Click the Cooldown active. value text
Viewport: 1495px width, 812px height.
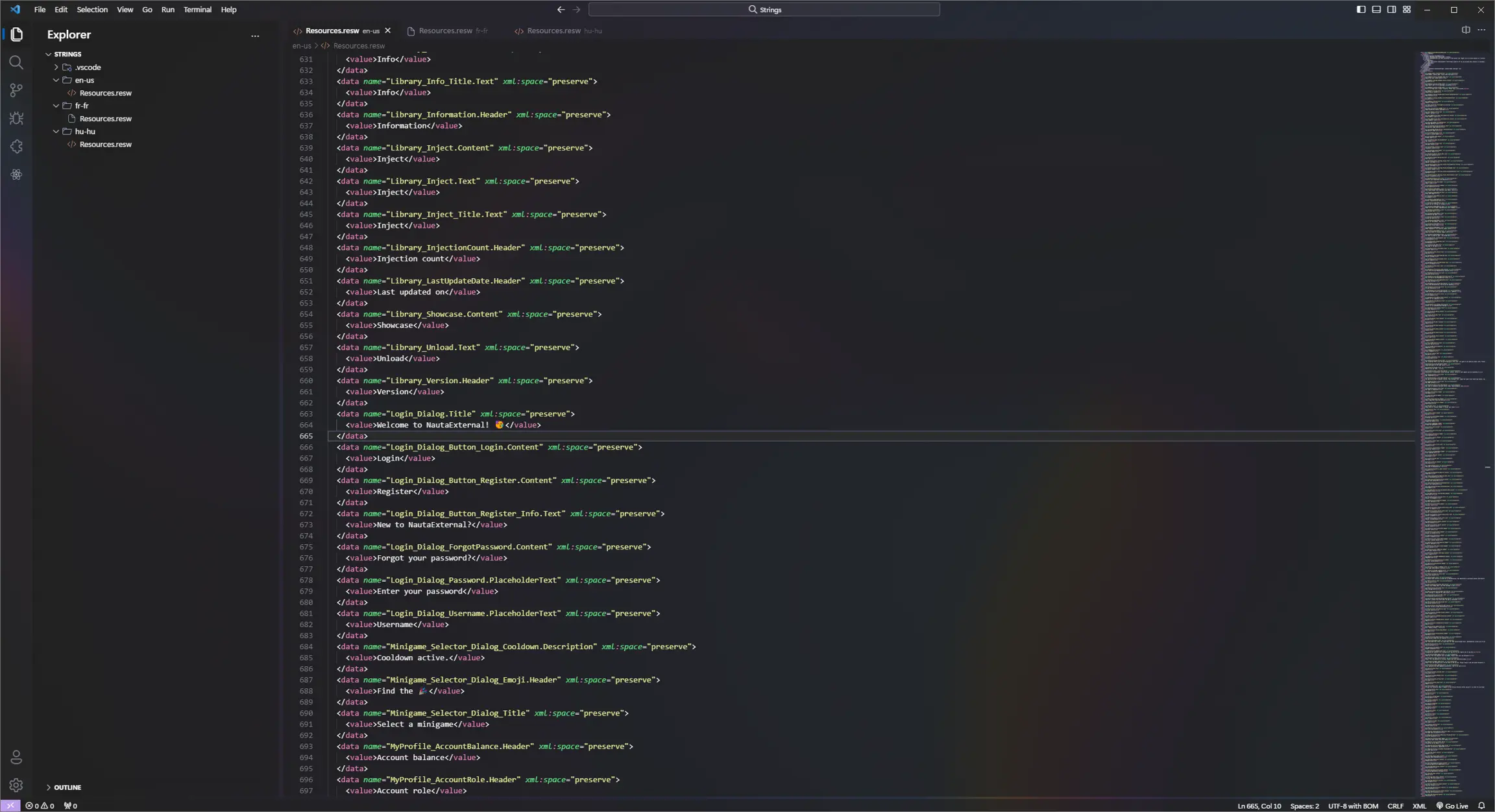coord(413,658)
